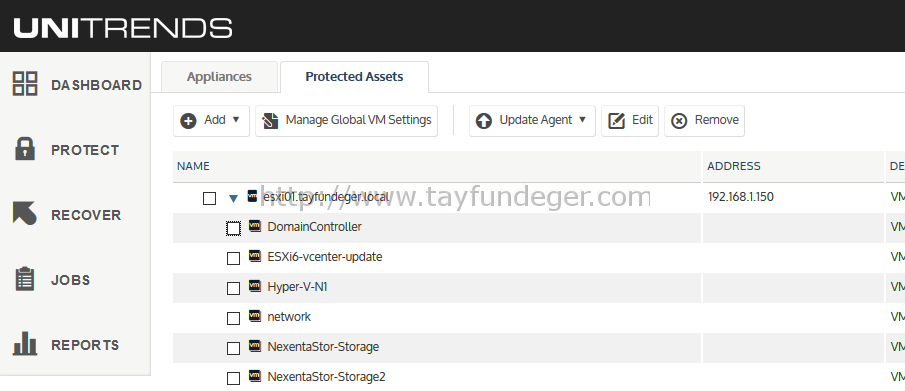905x391 pixels.
Task: Click the VM icon beside ESXi6-vcenter-update
Action: 255,256
